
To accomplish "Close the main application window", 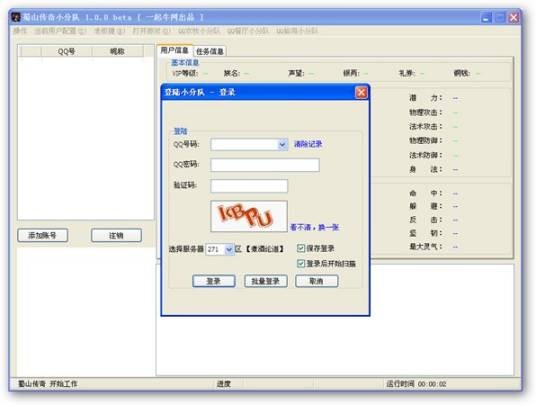I will click(x=514, y=17).
